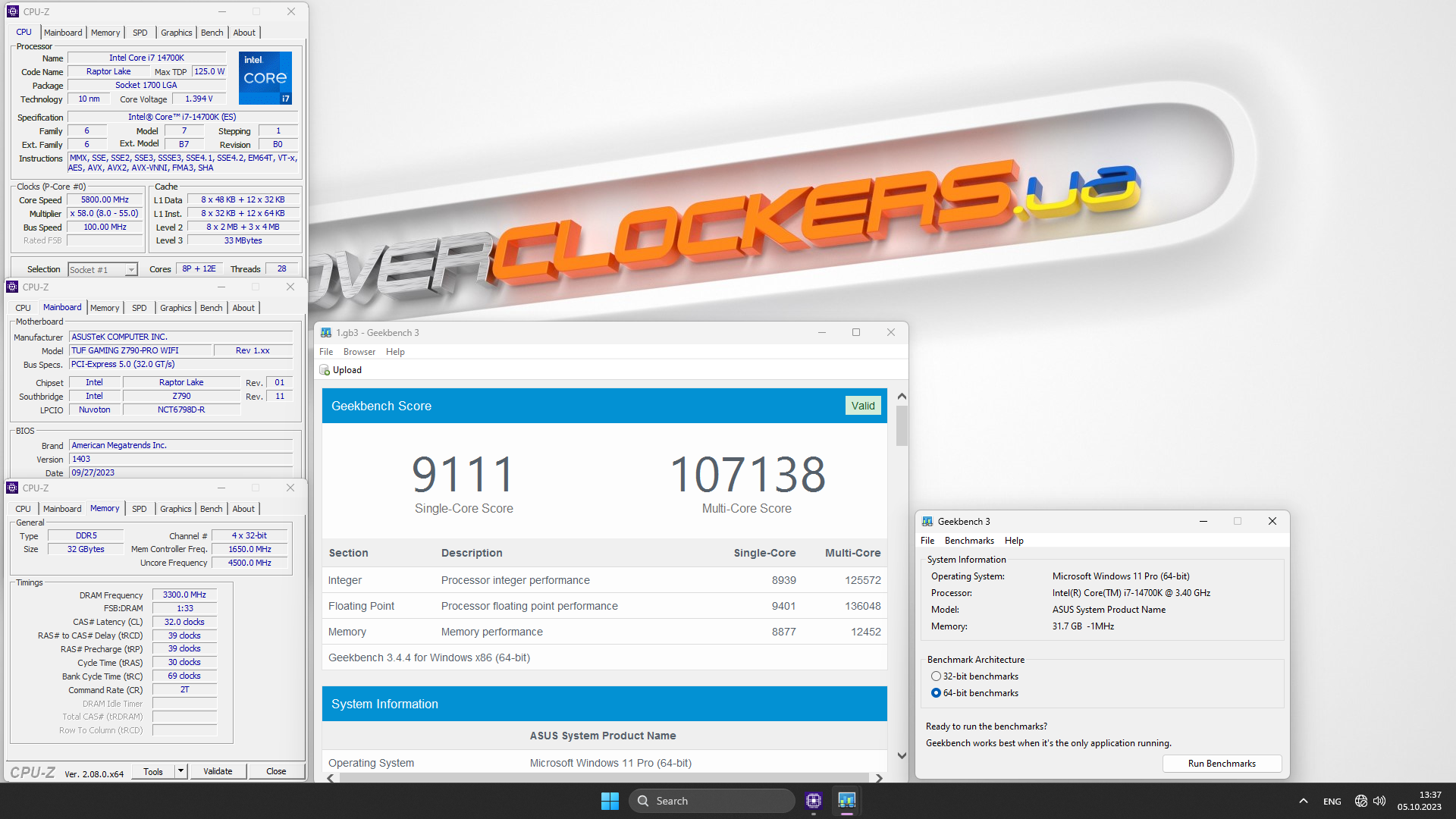Click the Max TDP value 125.0 W
The image size is (1456, 819).
(209, 71)
